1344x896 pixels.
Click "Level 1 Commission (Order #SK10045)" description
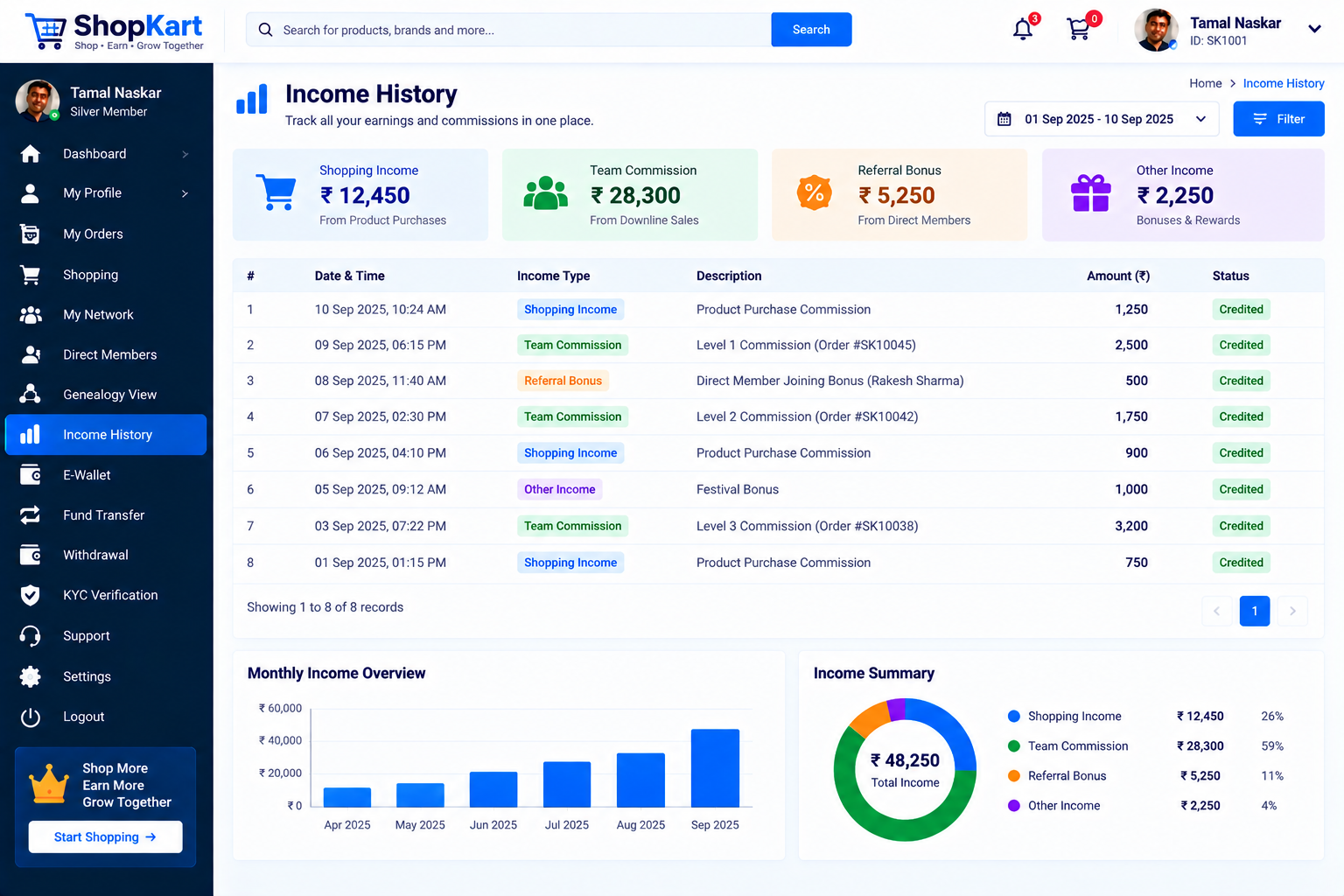[x=806, y=345]
